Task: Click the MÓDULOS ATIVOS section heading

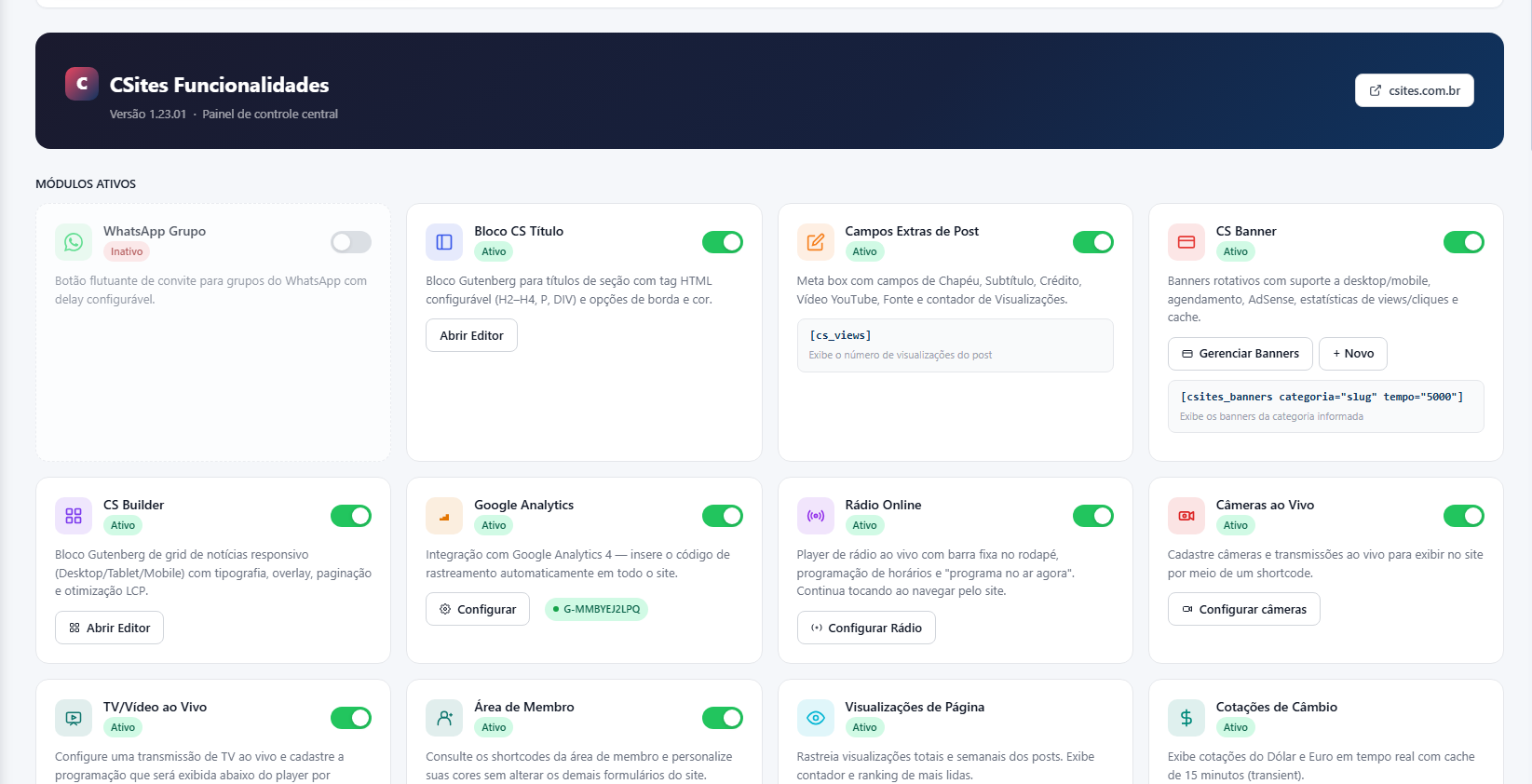Action: tap(86, 184)
